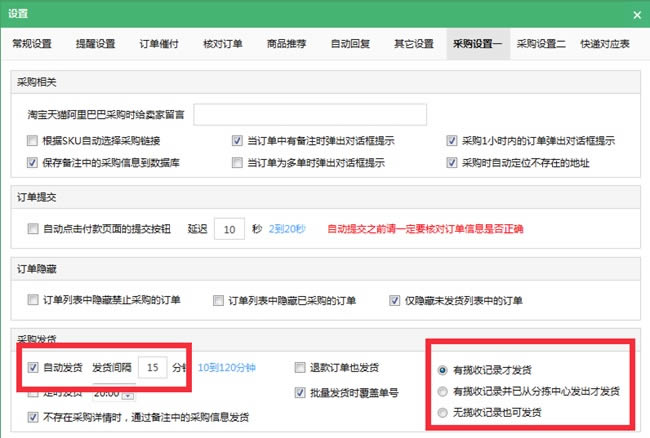This screenshot has height=438, width=650.
Task: Toggle 采购1小时内的订单弹出对话框提示 checkbox
Action: (452, 140)
